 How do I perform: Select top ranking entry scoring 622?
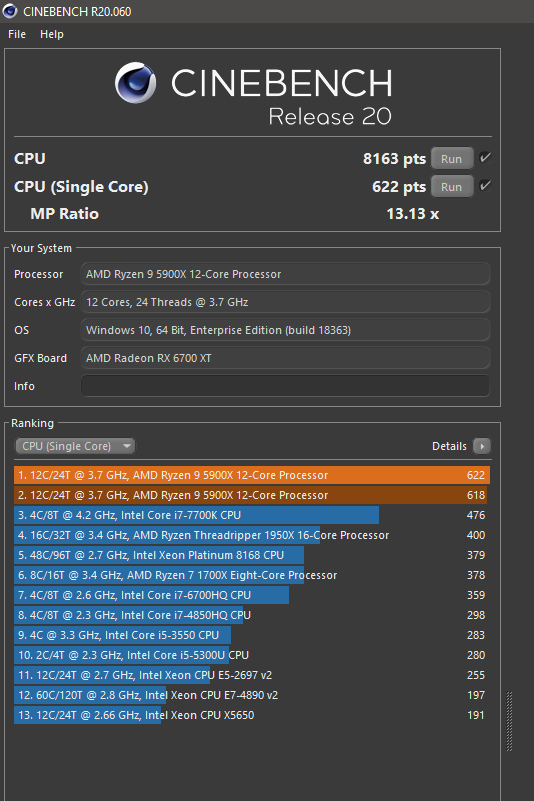click(252, 475)
